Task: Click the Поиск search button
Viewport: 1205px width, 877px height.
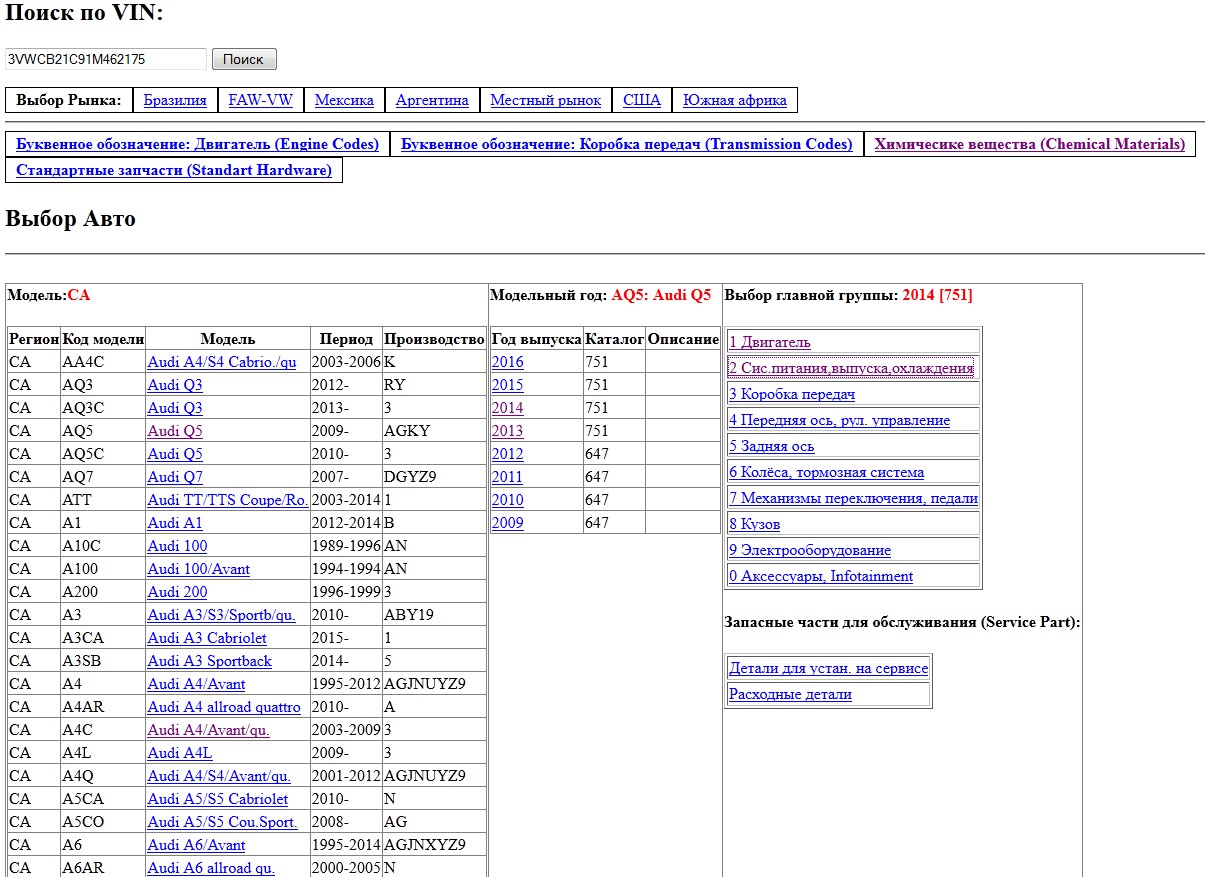Action: point(244,59)
